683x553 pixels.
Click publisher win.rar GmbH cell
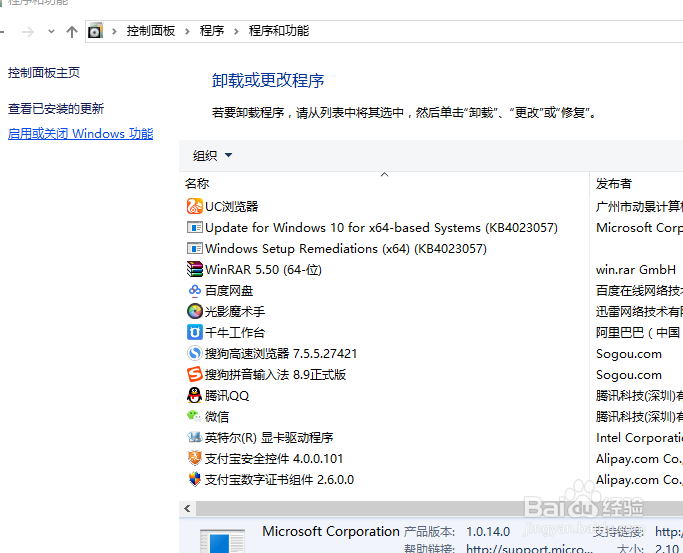pyautogui.click(x=636, y=270)
